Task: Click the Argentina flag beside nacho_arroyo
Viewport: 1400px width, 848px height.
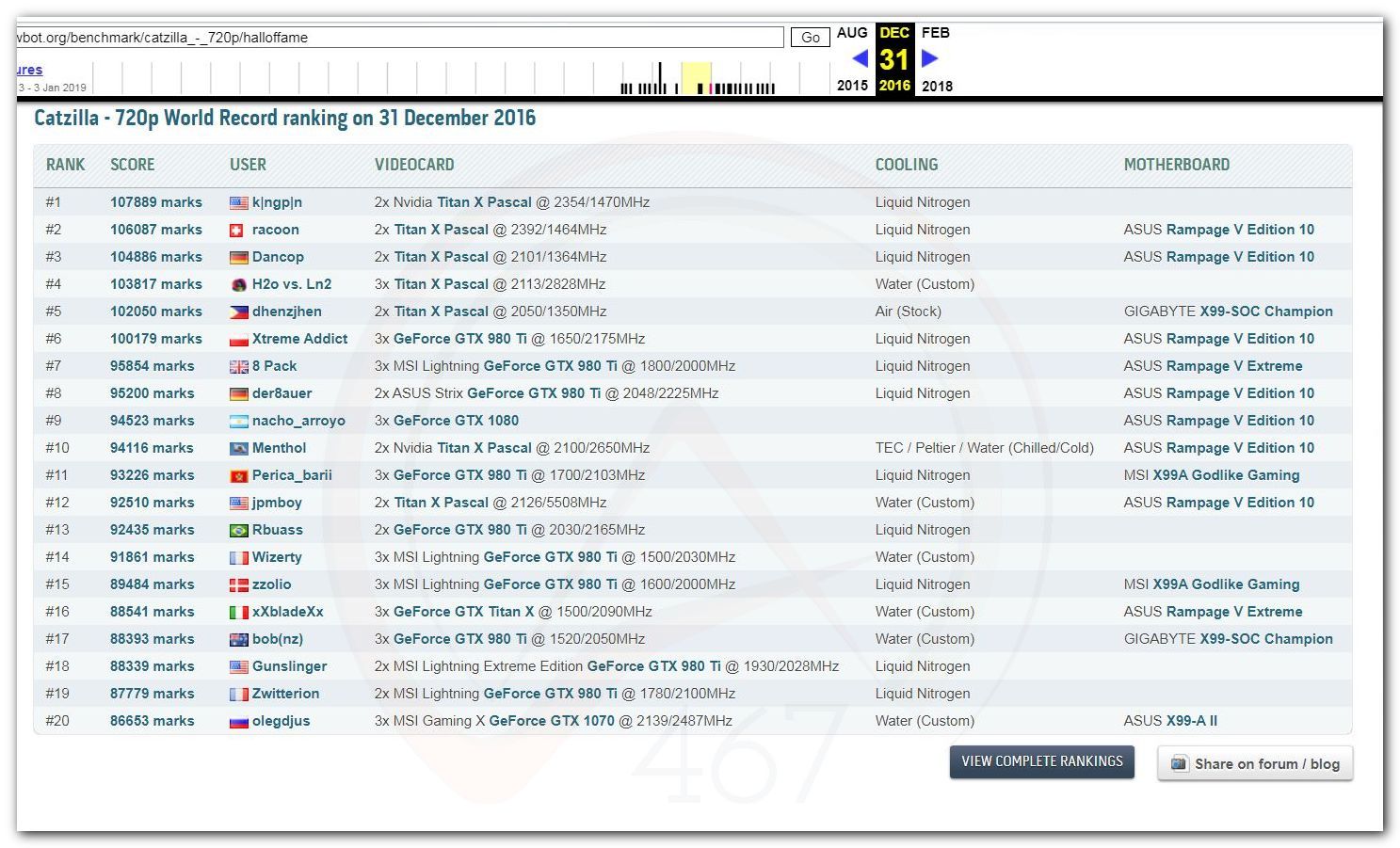Action: pos(238,421)
